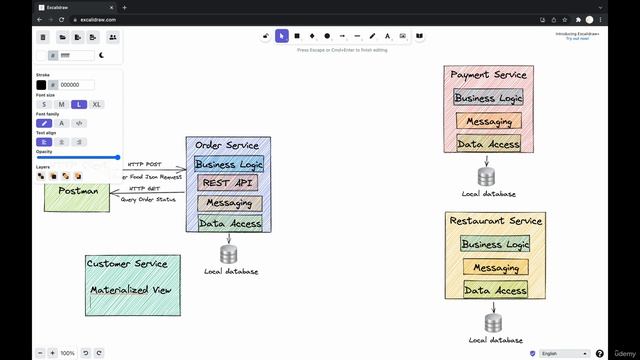Choose the code font family
Viewport: 640px width, 360px height.
(79, 123)
